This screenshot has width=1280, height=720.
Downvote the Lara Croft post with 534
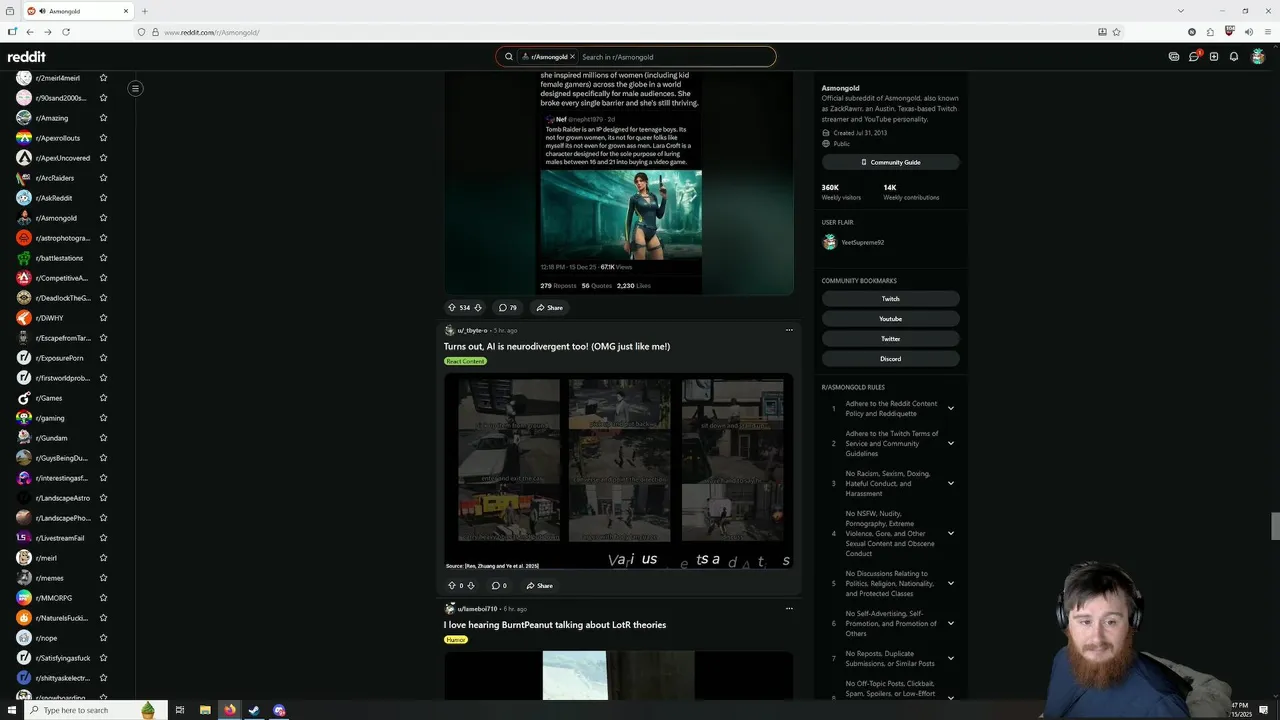coord(478,308)
